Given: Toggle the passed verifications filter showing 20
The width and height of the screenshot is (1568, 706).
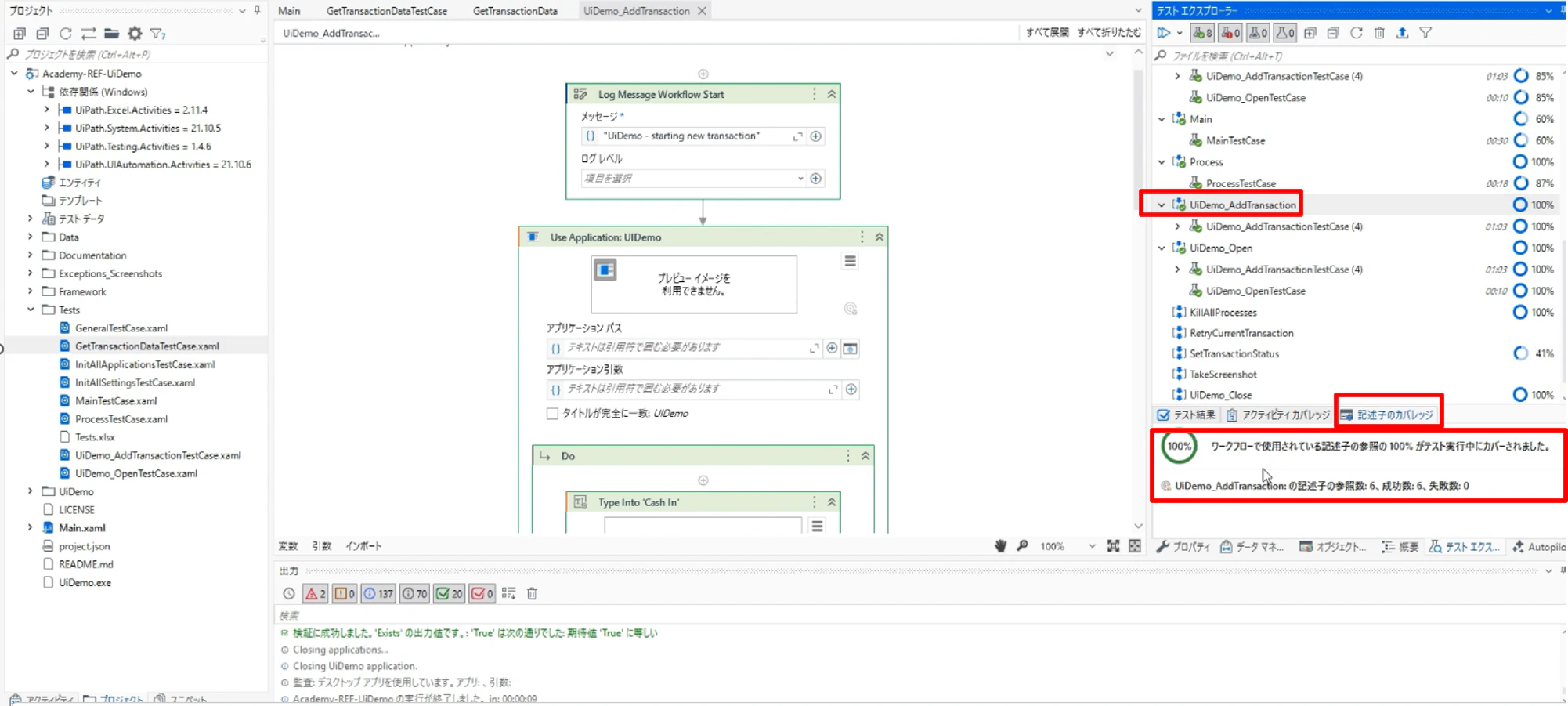Looking at the screenshot, I should (x=450, y=594).
